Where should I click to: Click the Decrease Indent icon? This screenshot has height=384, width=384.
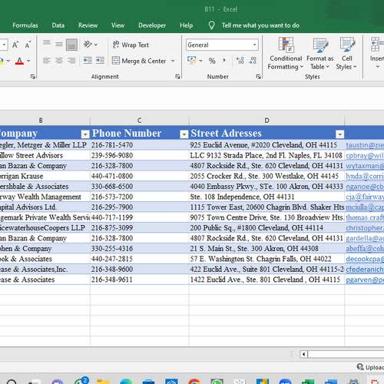(88, 61)
